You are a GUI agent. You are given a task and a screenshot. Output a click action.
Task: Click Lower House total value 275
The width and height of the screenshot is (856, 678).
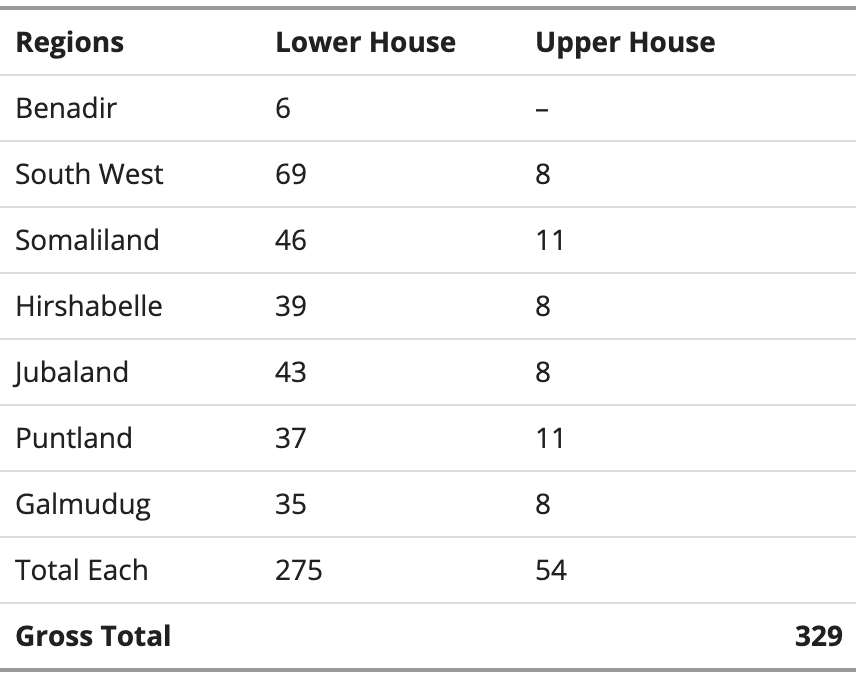coord(299,570)
